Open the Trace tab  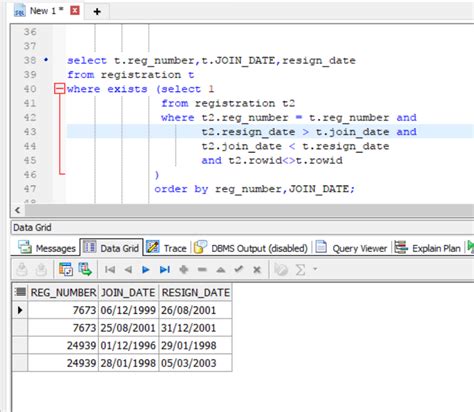click(x=166, y=248)
